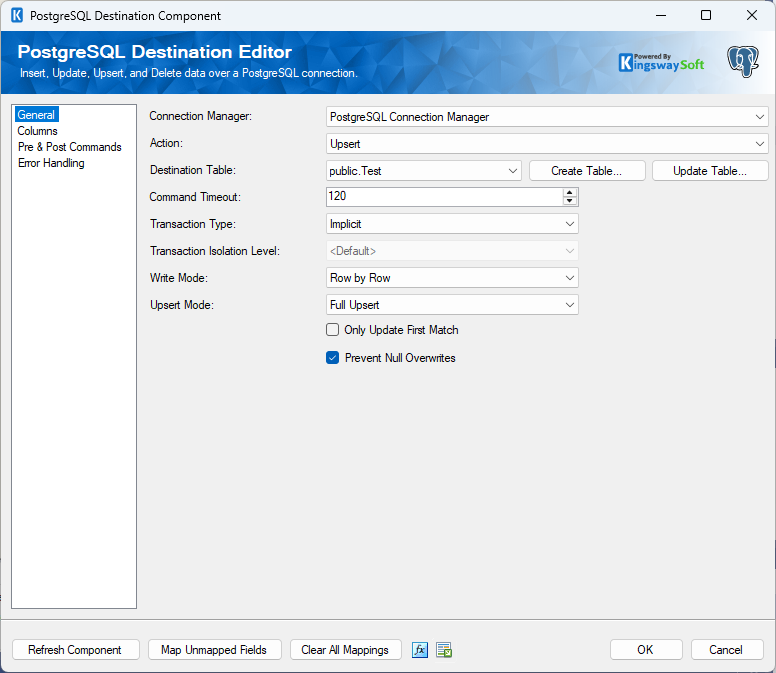Image resolution: width=776 pixels, height=673 pixels.
Task: Expand the Transaction Type dropdown
Action: [452, 224]
